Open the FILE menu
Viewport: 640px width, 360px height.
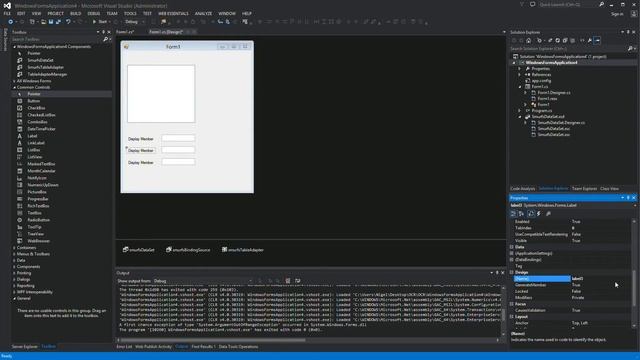(x=7, y=13)
